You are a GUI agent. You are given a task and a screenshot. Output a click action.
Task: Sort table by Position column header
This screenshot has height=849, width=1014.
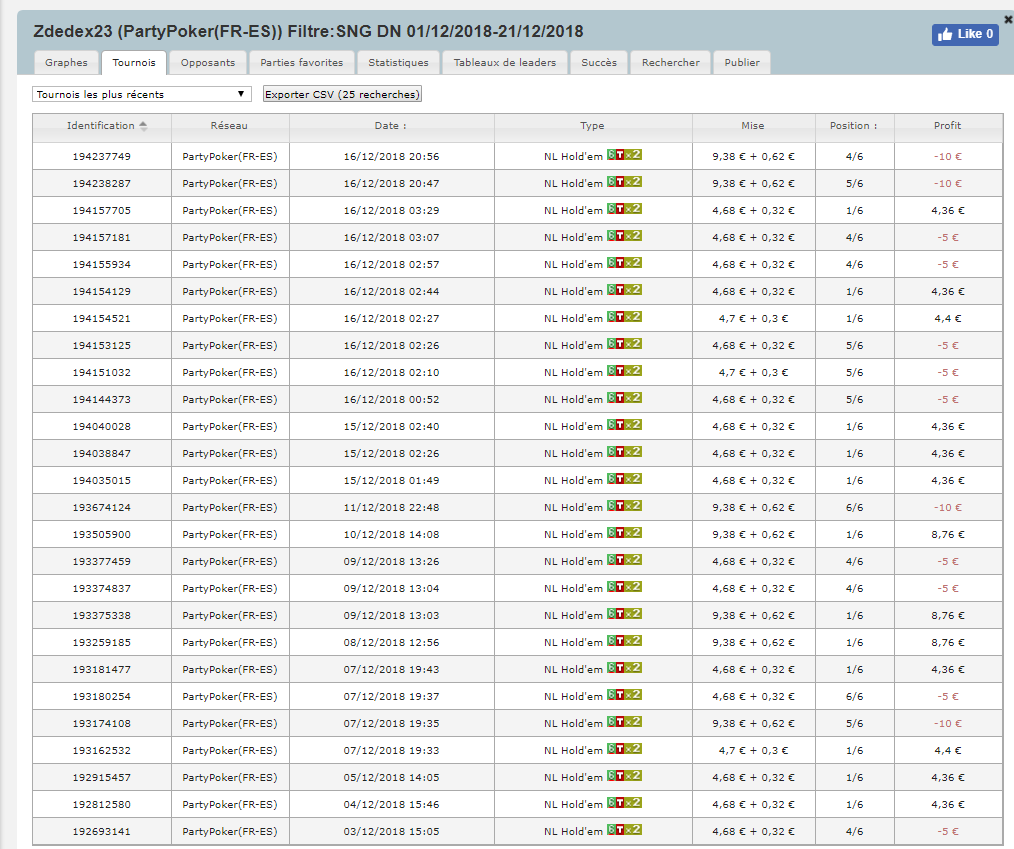pos(854,126)
